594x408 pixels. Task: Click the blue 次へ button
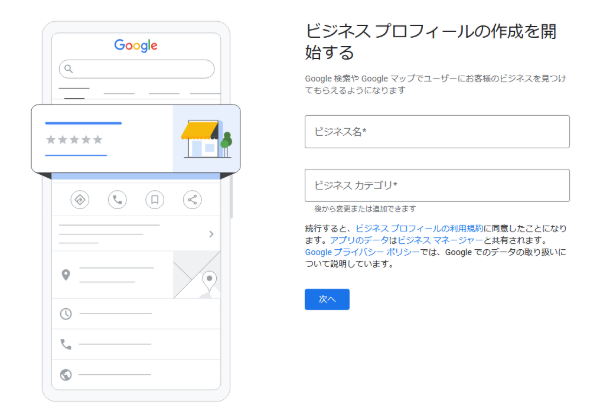pyautogui.click(x=327, y=299)
